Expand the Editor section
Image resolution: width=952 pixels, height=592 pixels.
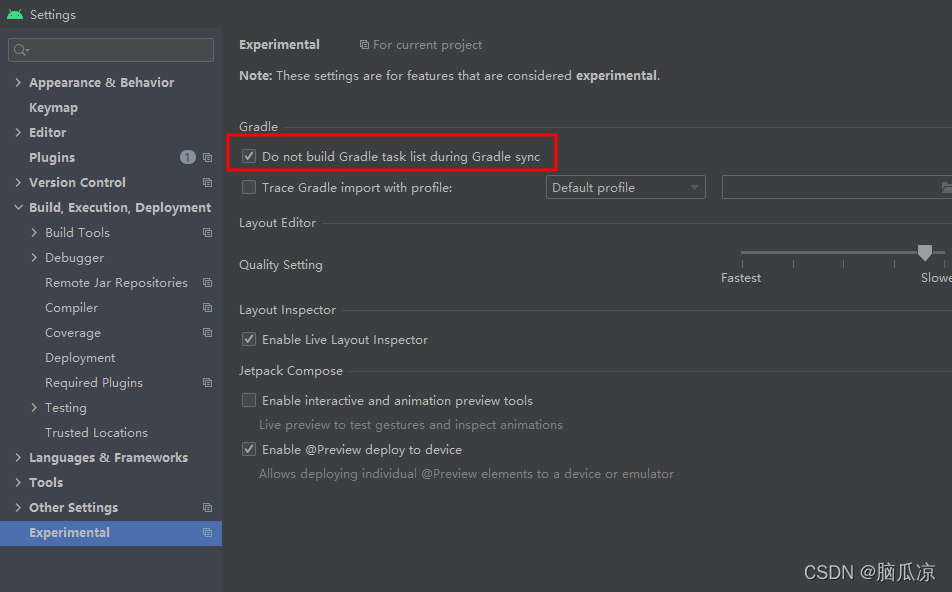coord(18,132)
